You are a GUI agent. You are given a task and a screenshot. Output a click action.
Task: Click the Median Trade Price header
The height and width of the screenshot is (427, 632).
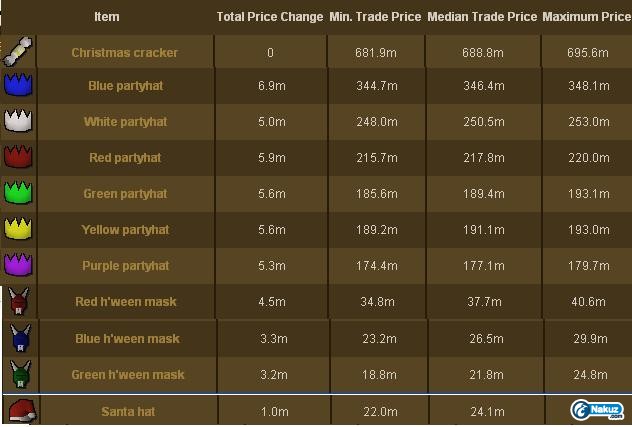click(x=482, y=17)
